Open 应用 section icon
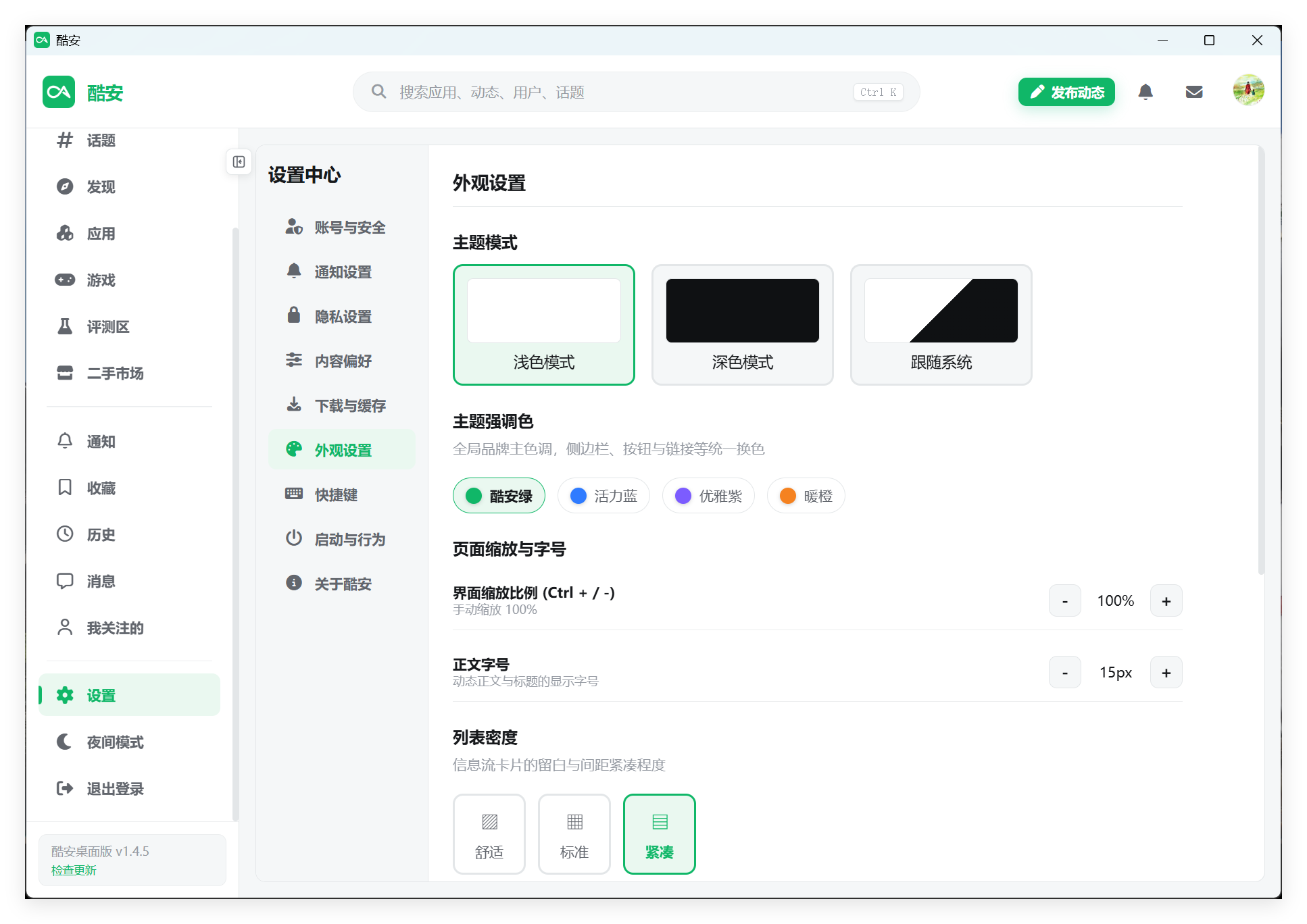 tap(65, 233)
